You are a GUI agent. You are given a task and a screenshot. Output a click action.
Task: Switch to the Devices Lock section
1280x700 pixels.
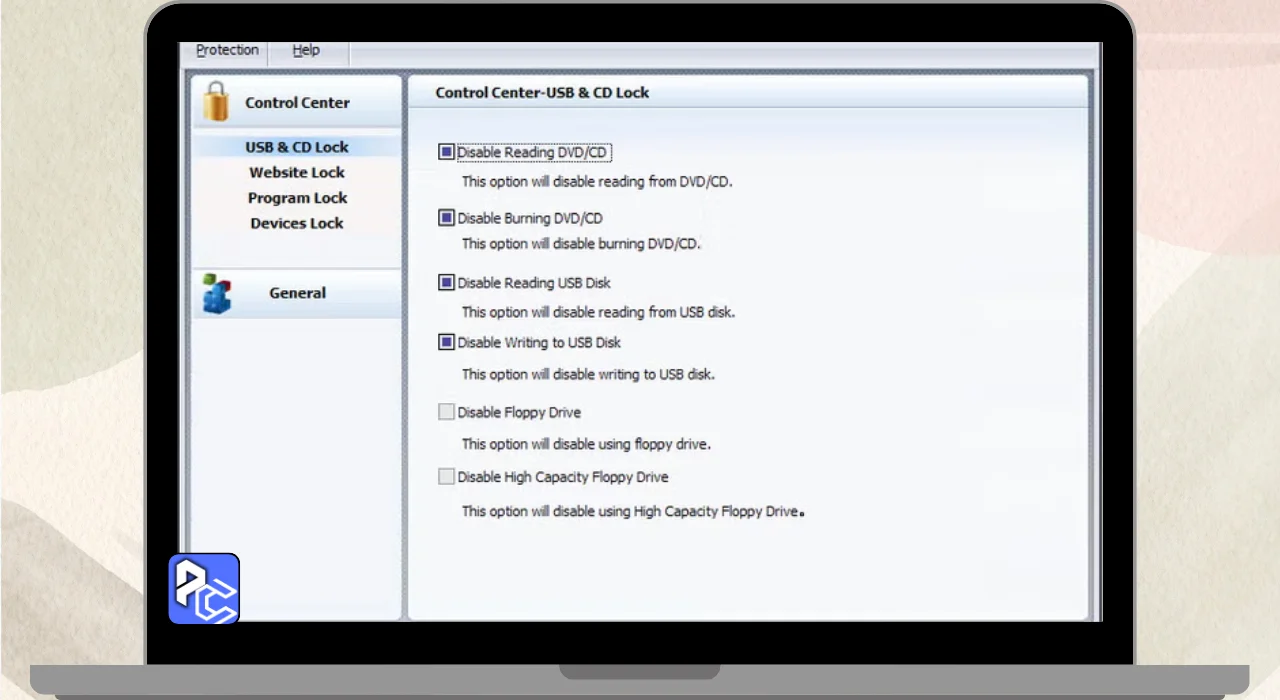[x=297, y=223]
